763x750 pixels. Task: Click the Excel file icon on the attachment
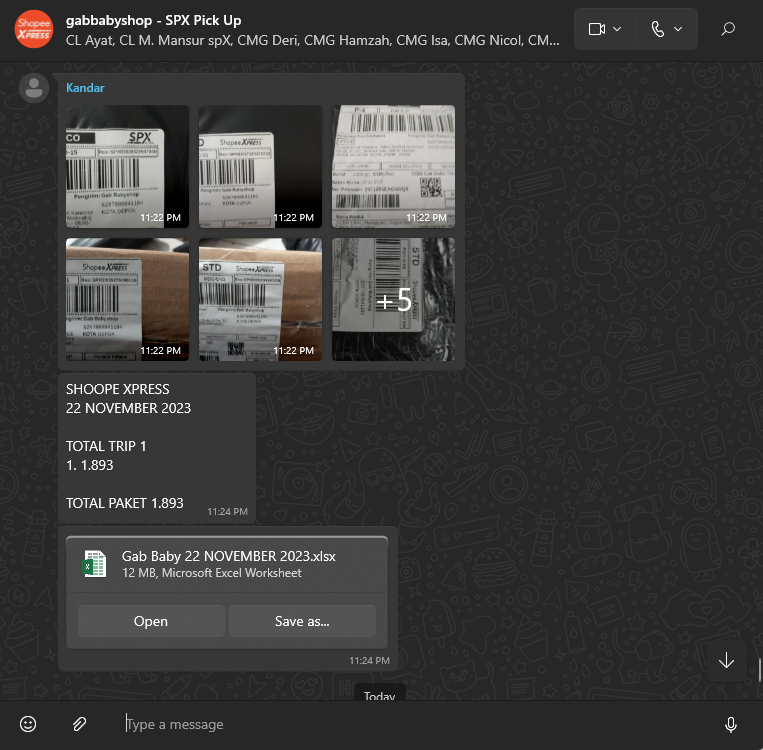(95, 564)
